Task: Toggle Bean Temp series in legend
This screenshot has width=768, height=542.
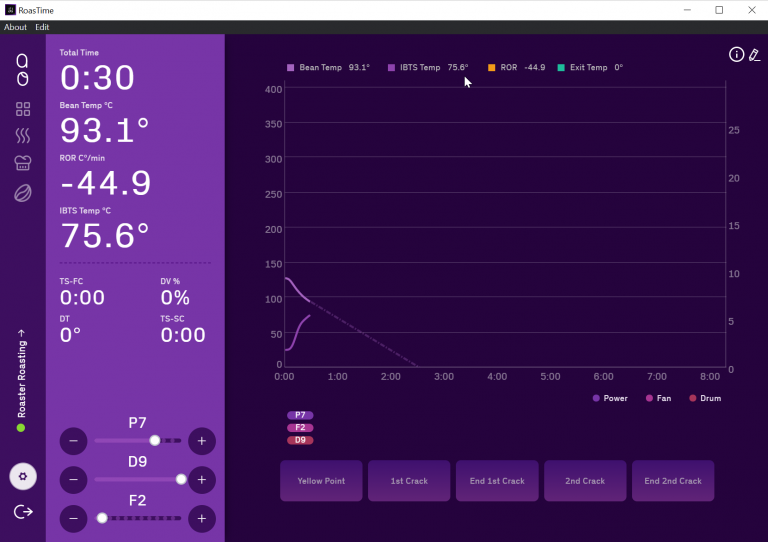Action: 328,68
